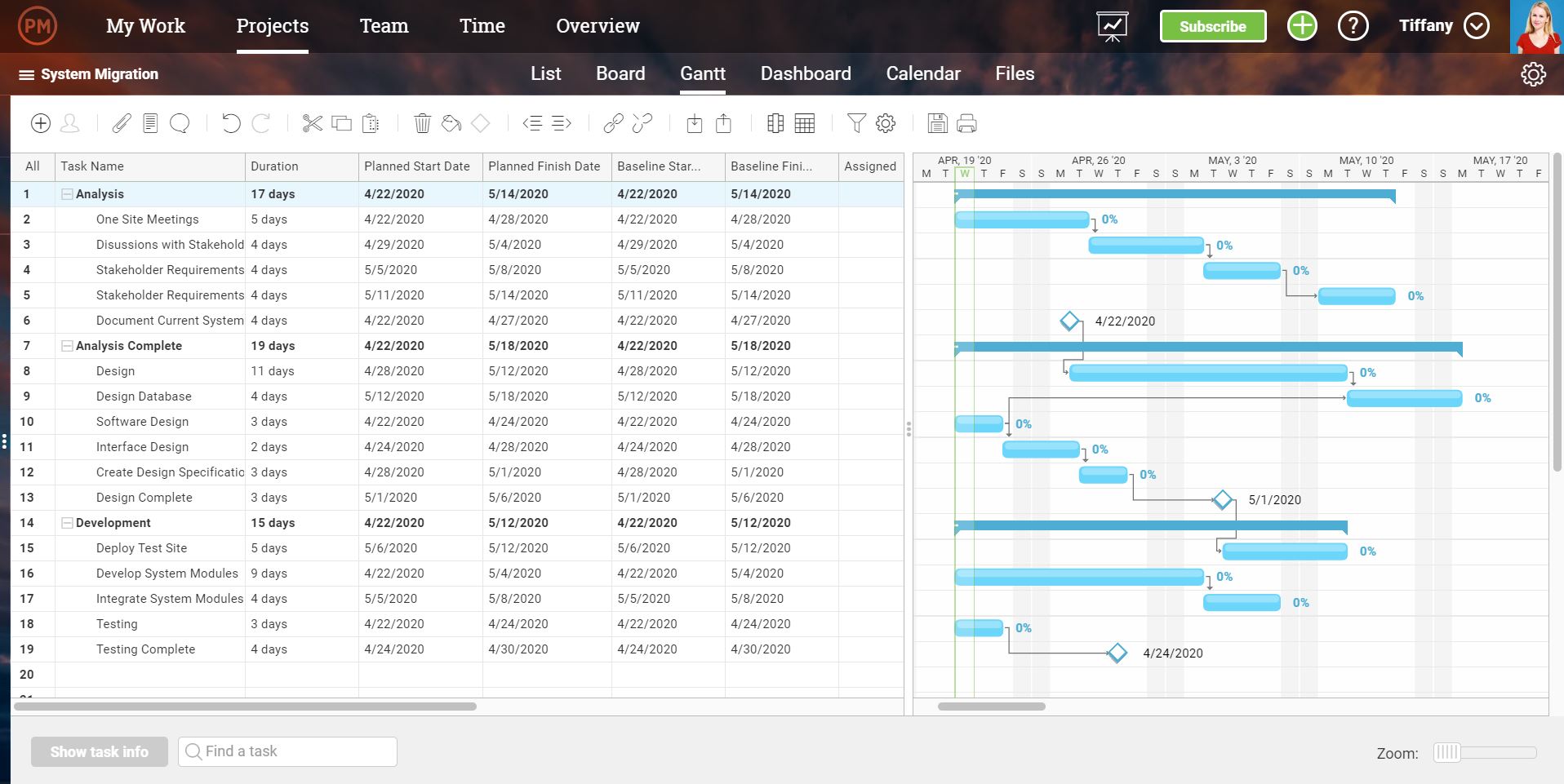Click the toolbar settings gear icon
Screen dimensions: 1564x784
[886, 123]
